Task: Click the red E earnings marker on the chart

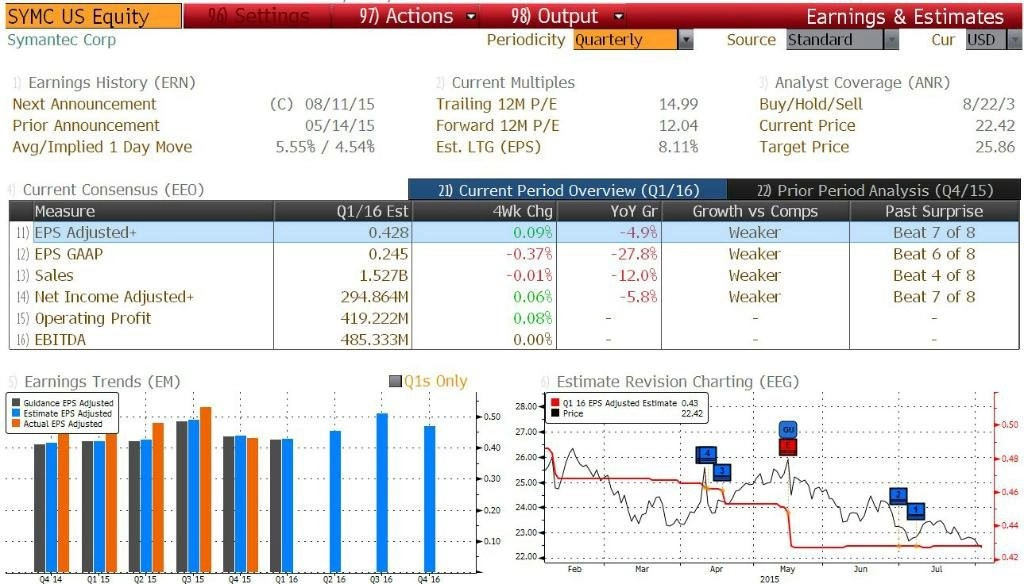Action: 788,447
